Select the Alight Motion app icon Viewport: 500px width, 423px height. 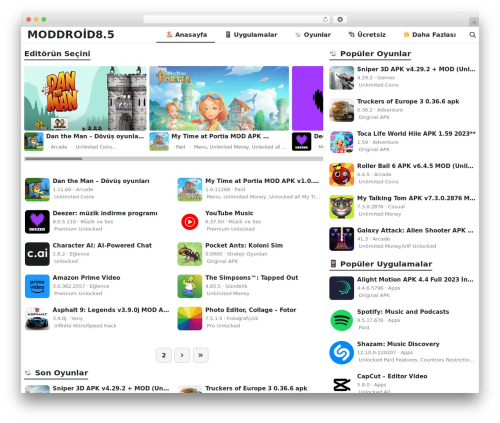(x=342, y=288)
